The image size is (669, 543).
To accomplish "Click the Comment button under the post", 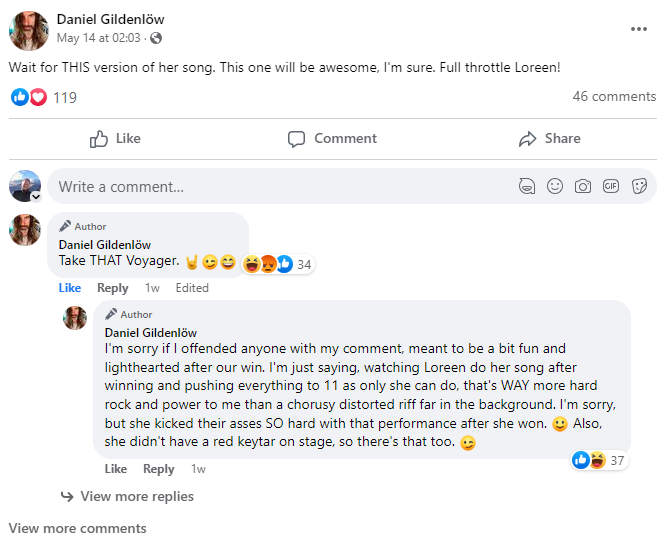I will [333, 139].
